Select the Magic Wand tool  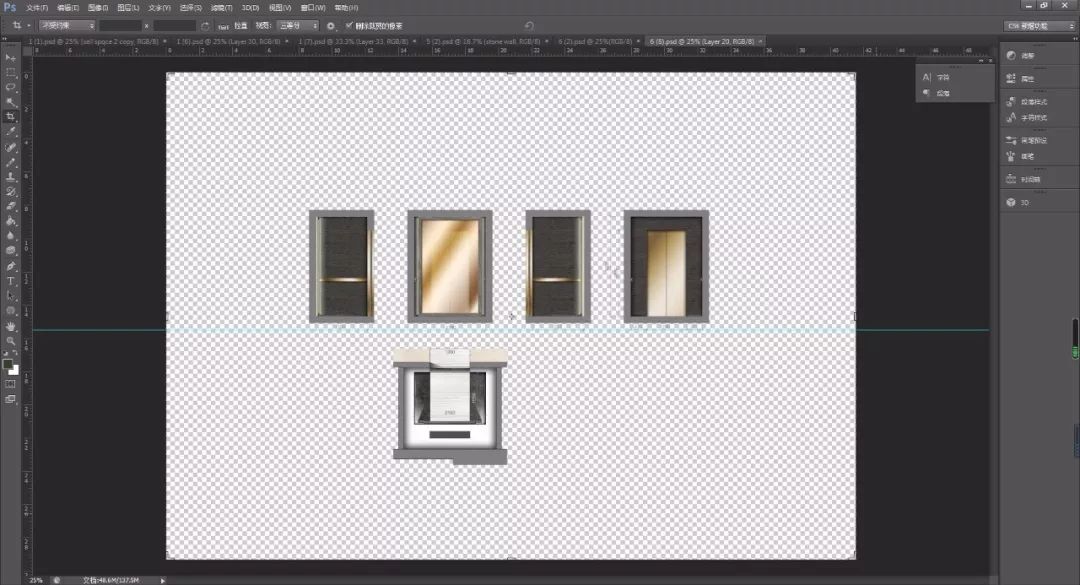pyautogui.click(x=10, y=102)
